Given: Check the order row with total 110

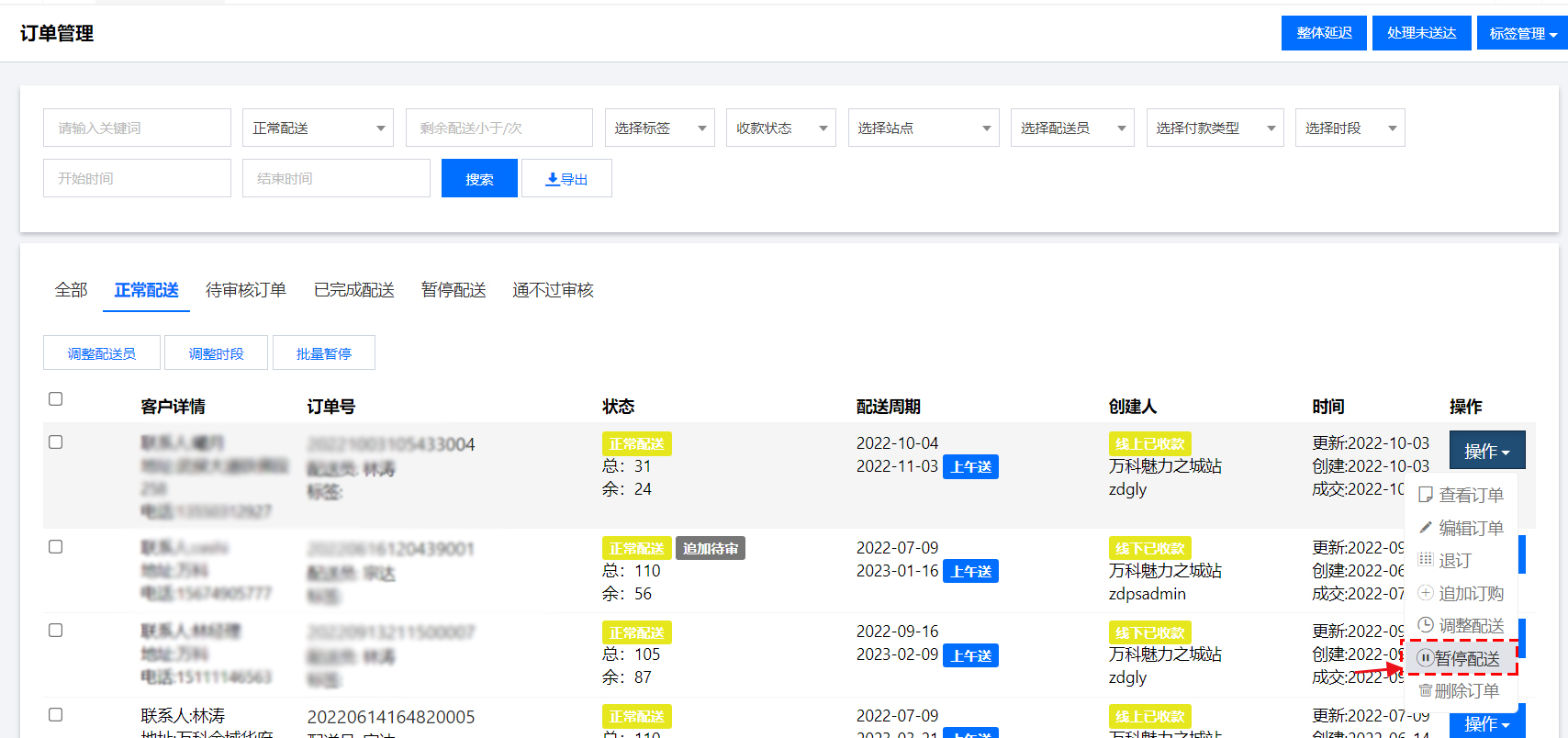Looking at the screenshot, I should tap(56, 547).
